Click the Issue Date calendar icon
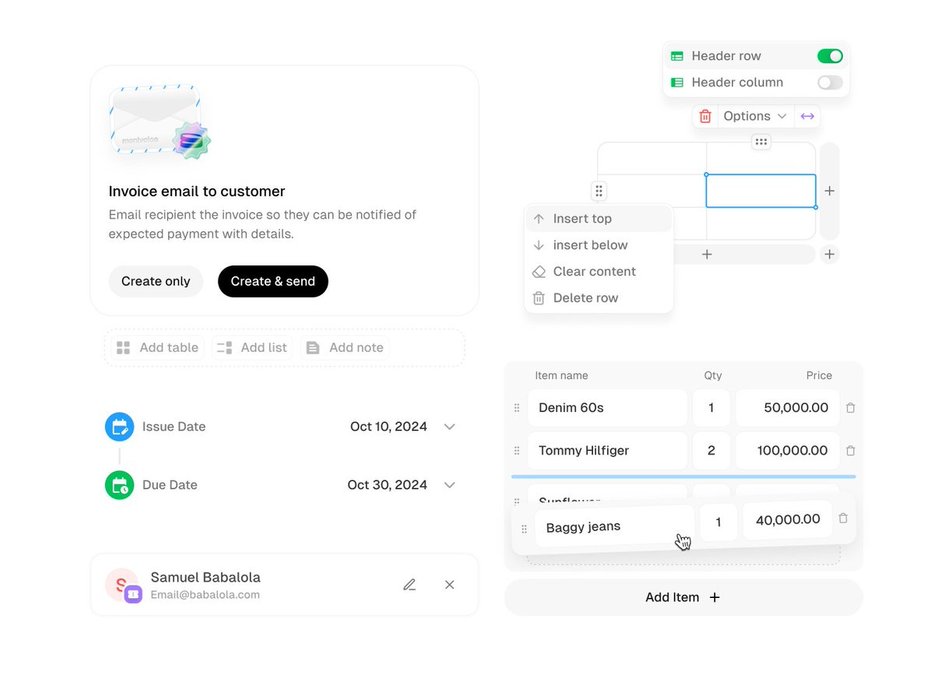This screenshot has height=700, width=934. click(120, 427)
